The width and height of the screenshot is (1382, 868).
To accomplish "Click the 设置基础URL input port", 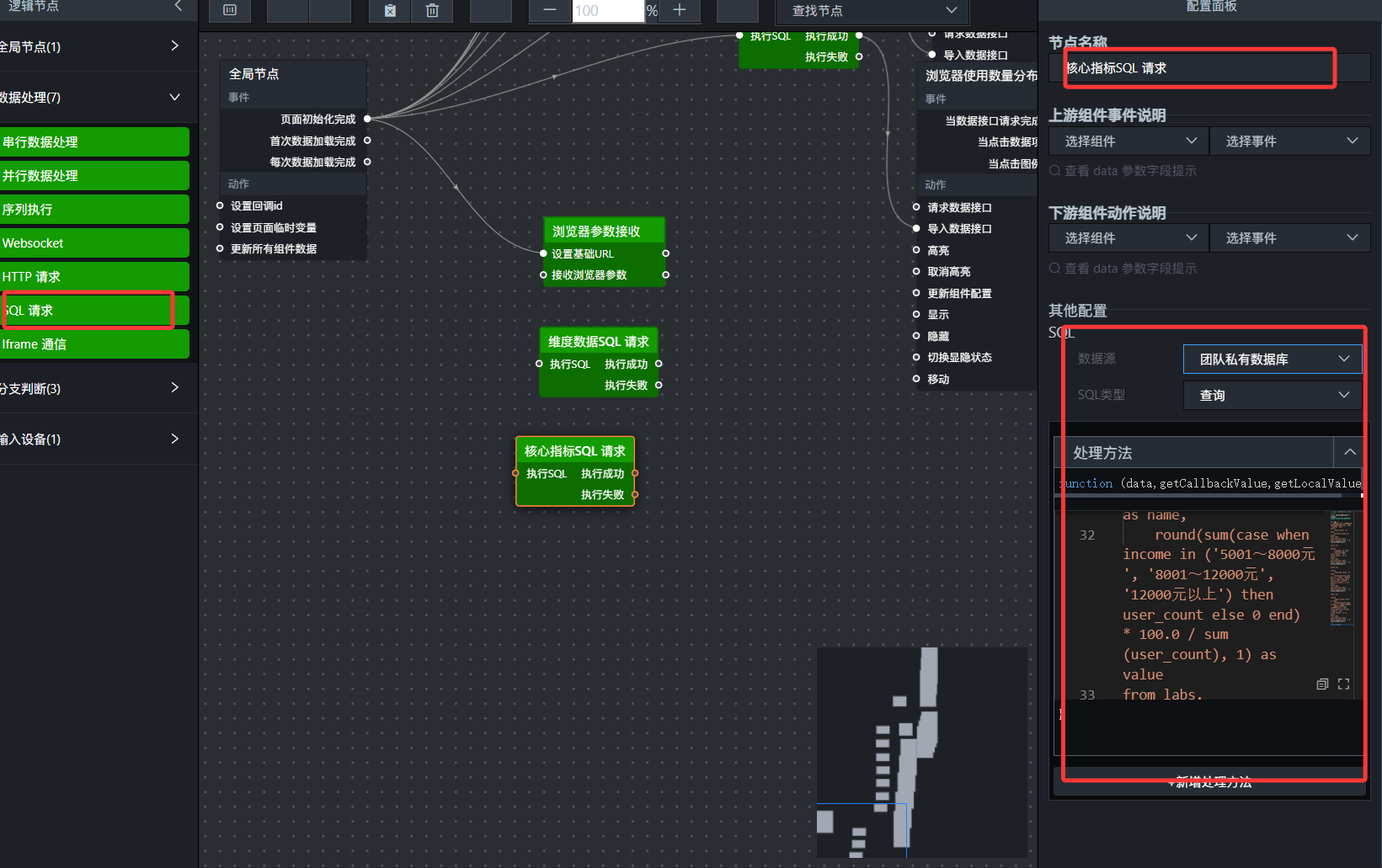I will point(543,253).
